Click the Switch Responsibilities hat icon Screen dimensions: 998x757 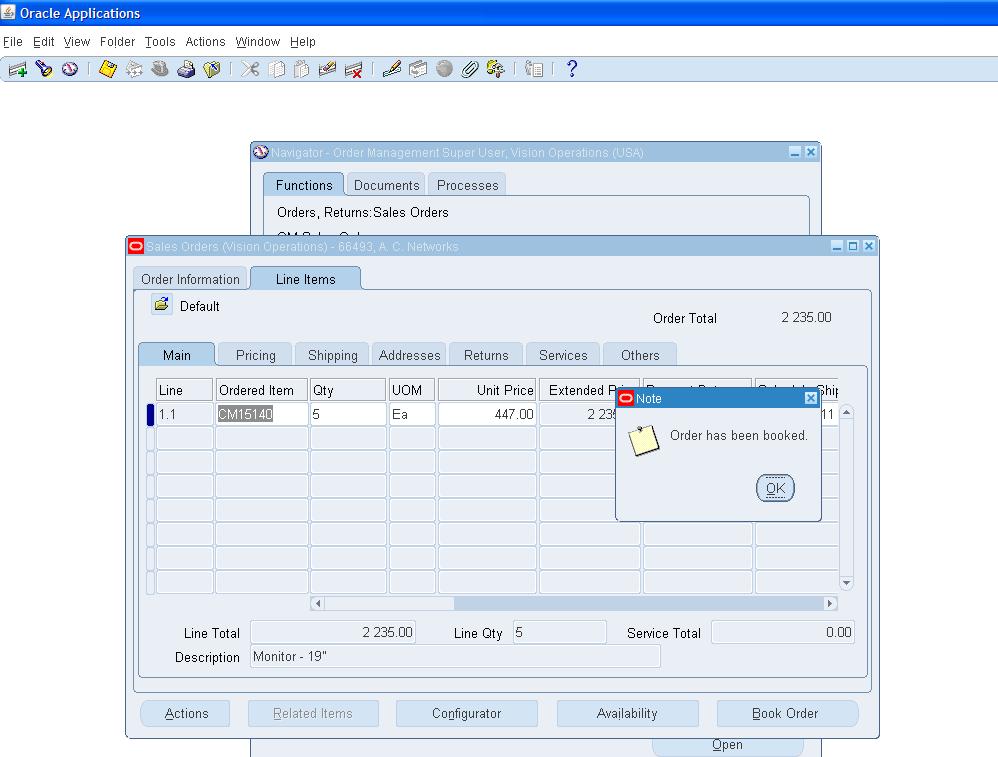pyautogui.click(x=160, y=69)
